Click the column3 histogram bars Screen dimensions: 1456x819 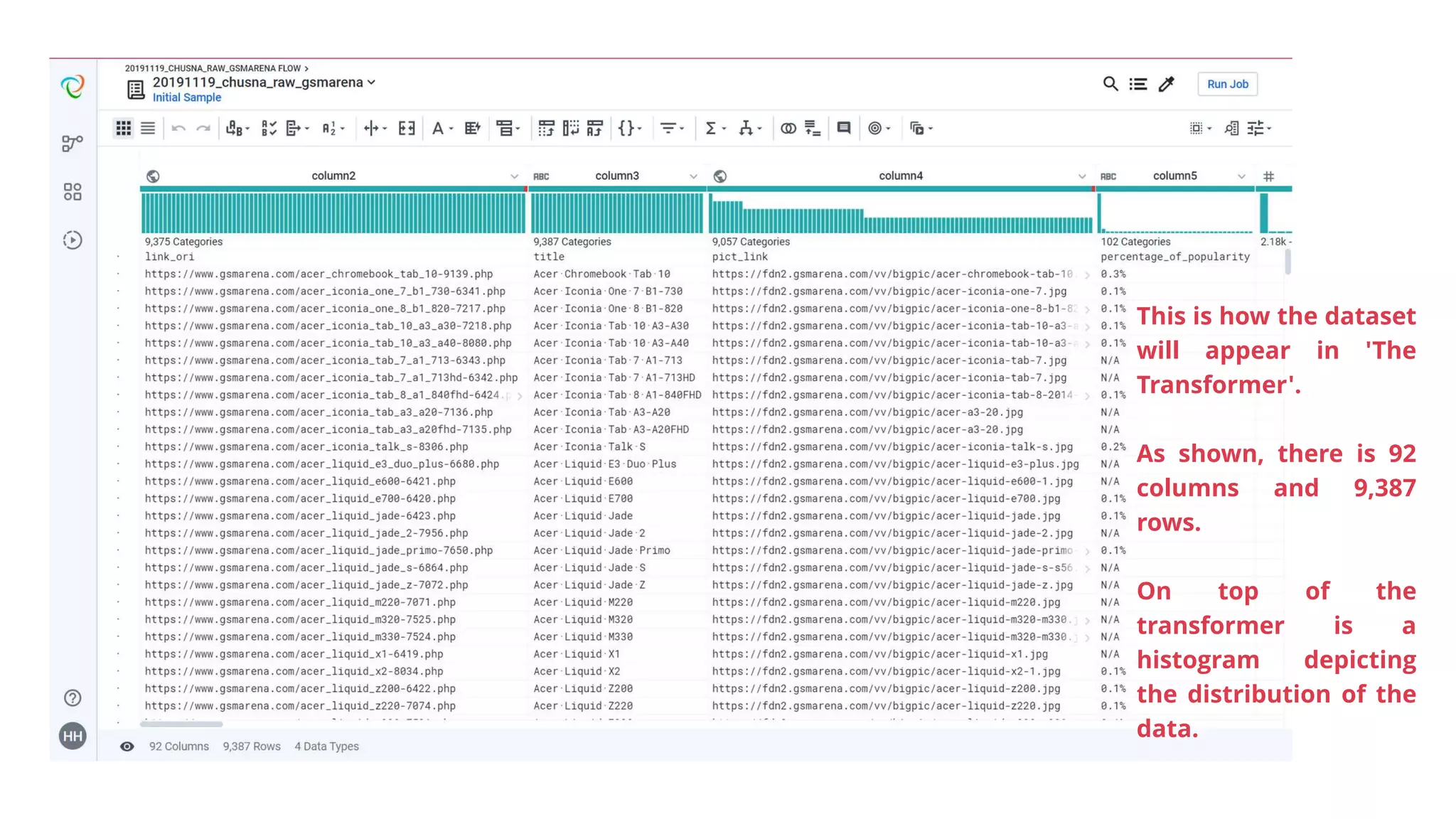[x=617, y=213]
